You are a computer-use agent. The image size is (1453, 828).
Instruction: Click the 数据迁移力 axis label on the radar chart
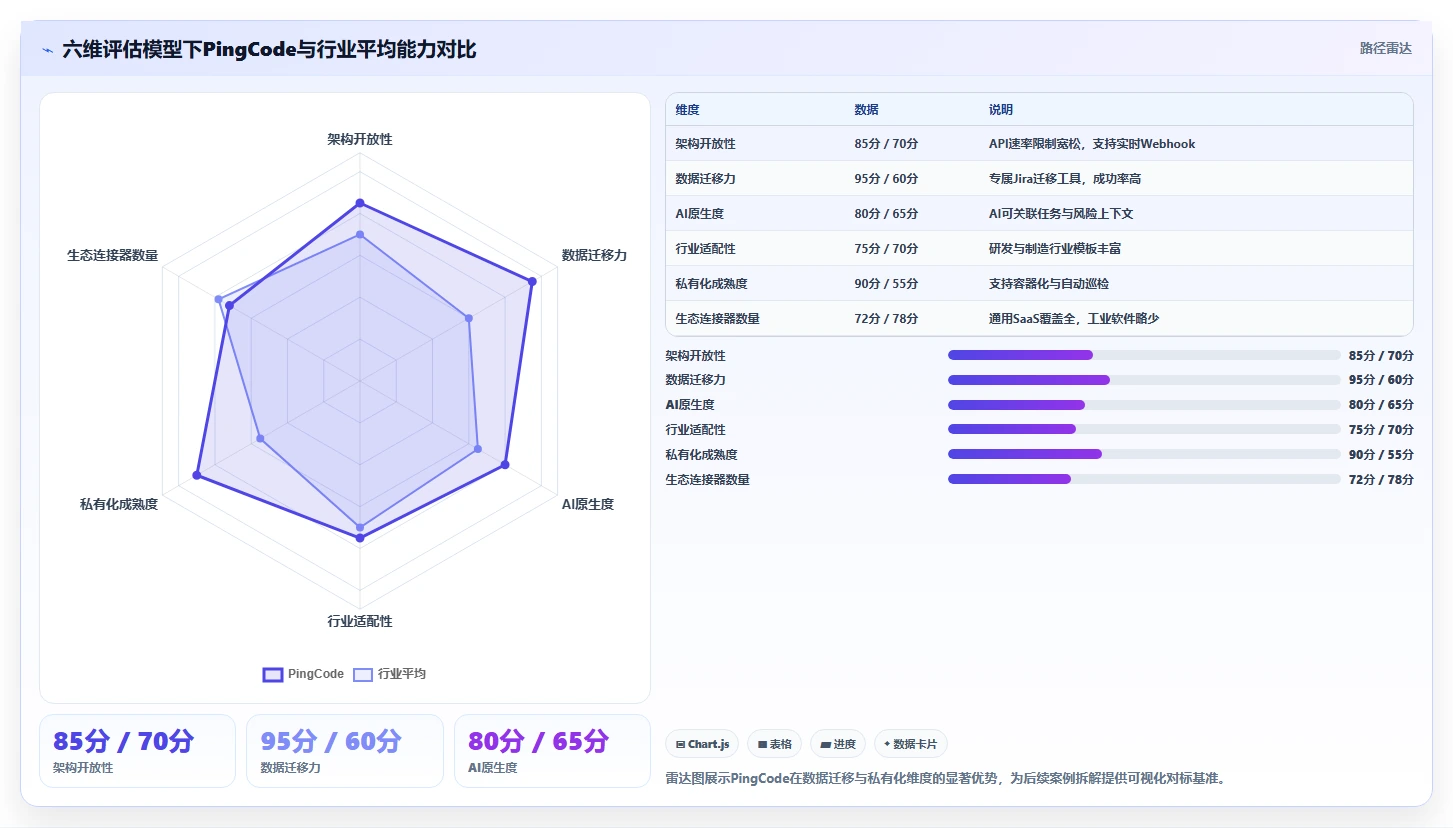click(x=594, y=255)
